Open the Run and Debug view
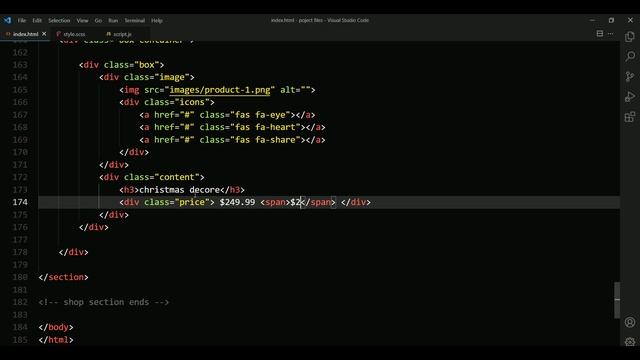Screen dimensions: 640x360 [x=630, y=97]
